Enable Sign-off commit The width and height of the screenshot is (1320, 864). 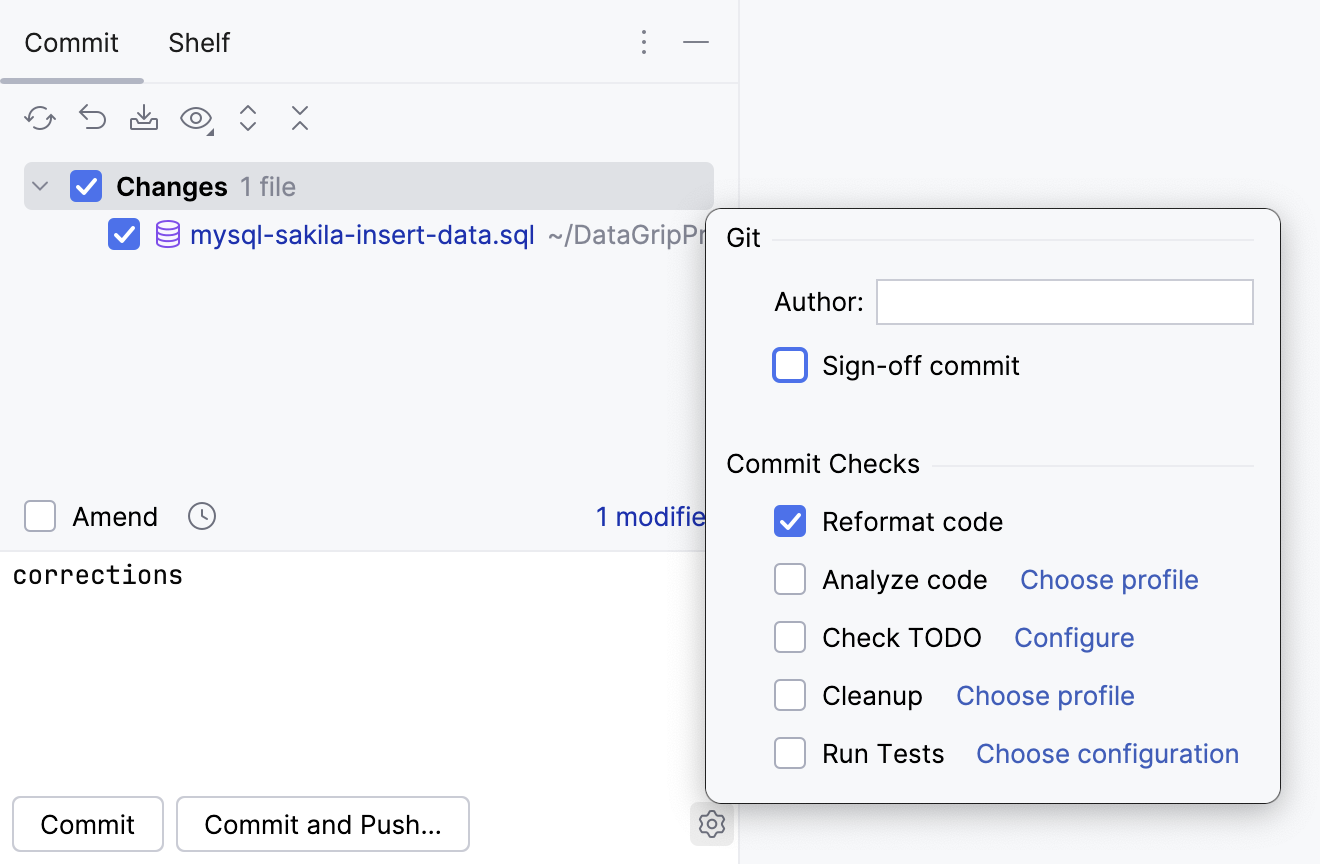tap(790, 365)
